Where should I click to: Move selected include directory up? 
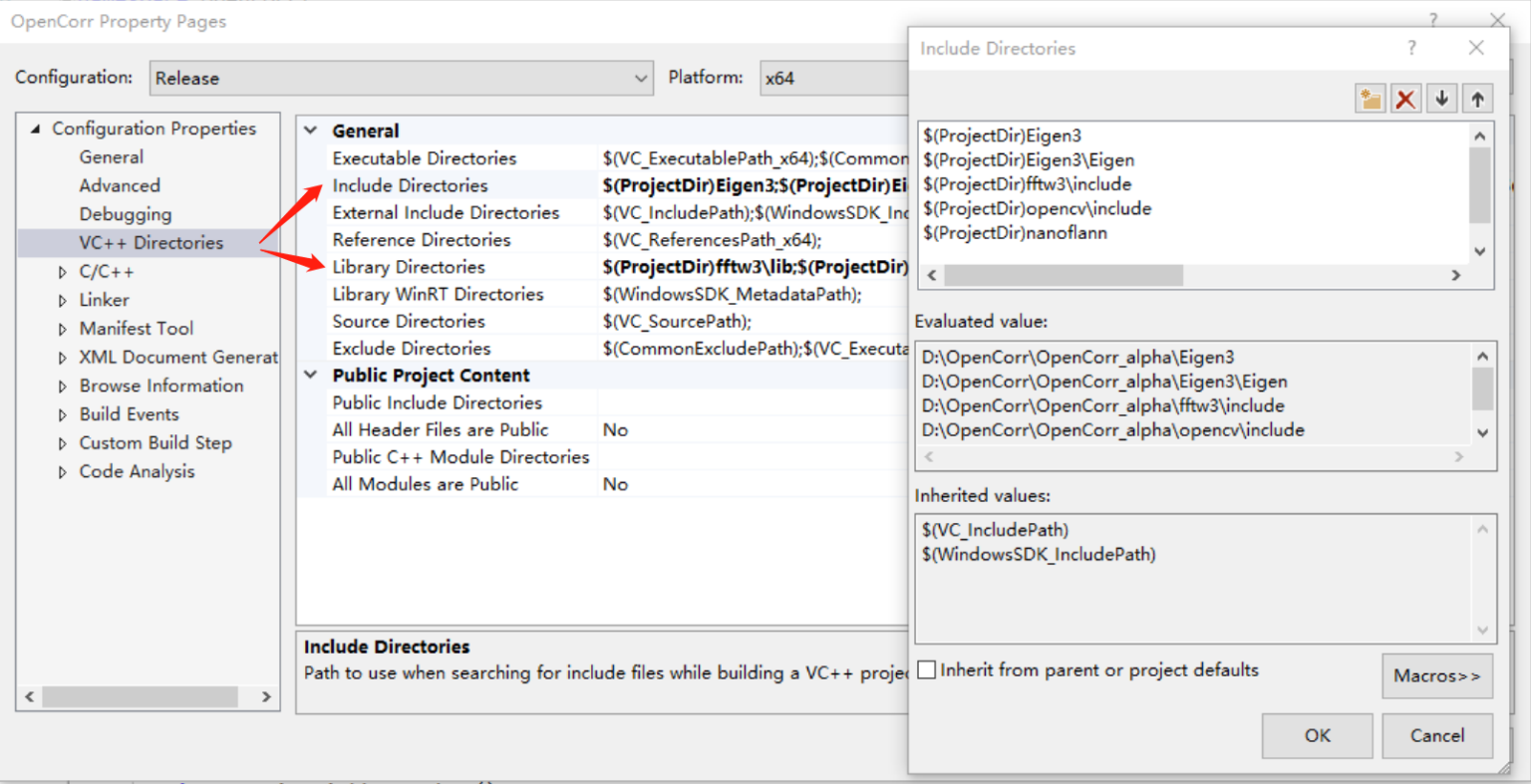(x=1477, y=98)
